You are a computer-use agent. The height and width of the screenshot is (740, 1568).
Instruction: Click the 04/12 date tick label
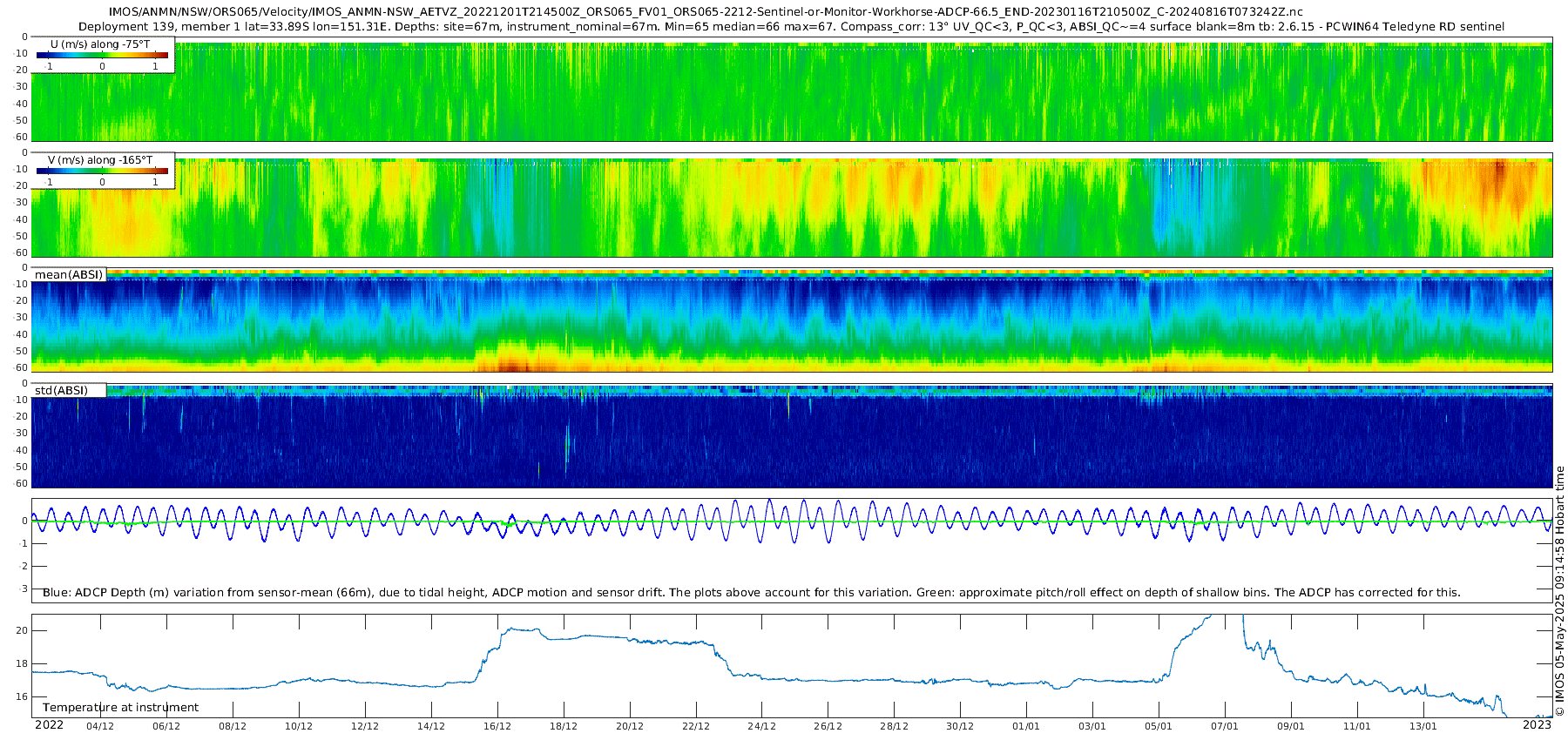coord(100,726)
